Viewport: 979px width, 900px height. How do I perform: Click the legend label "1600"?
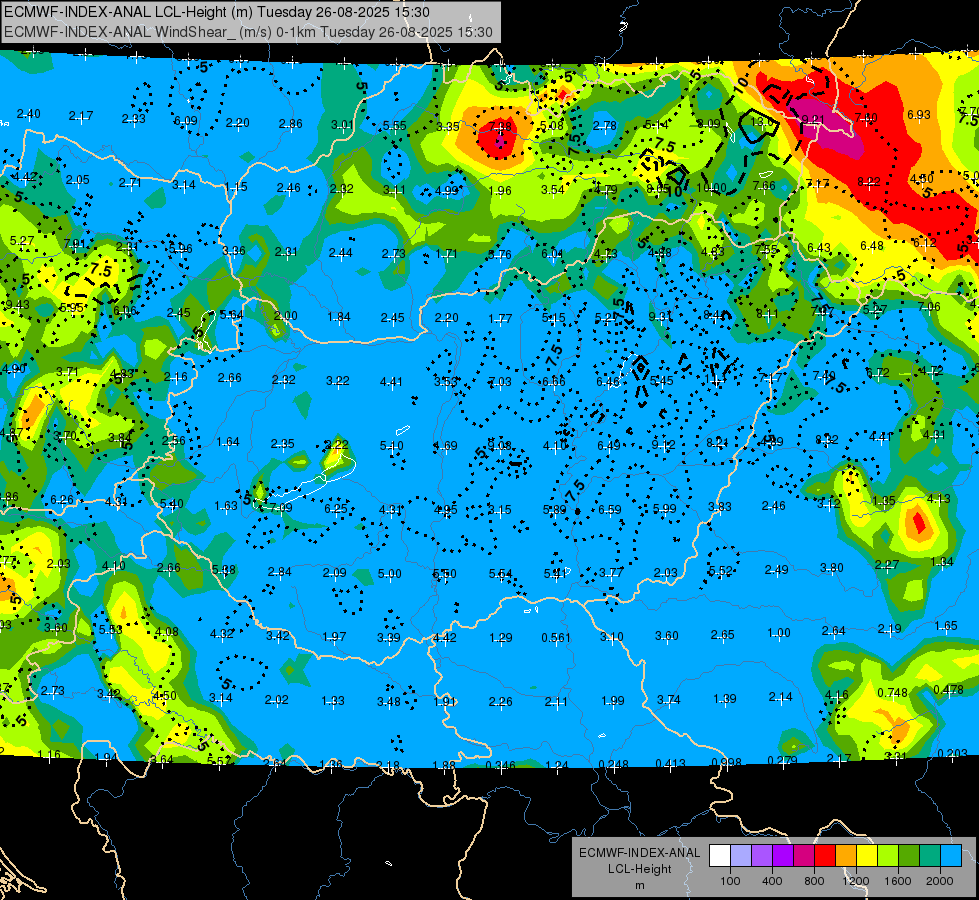pyautogui.click(x=898, y=881)
